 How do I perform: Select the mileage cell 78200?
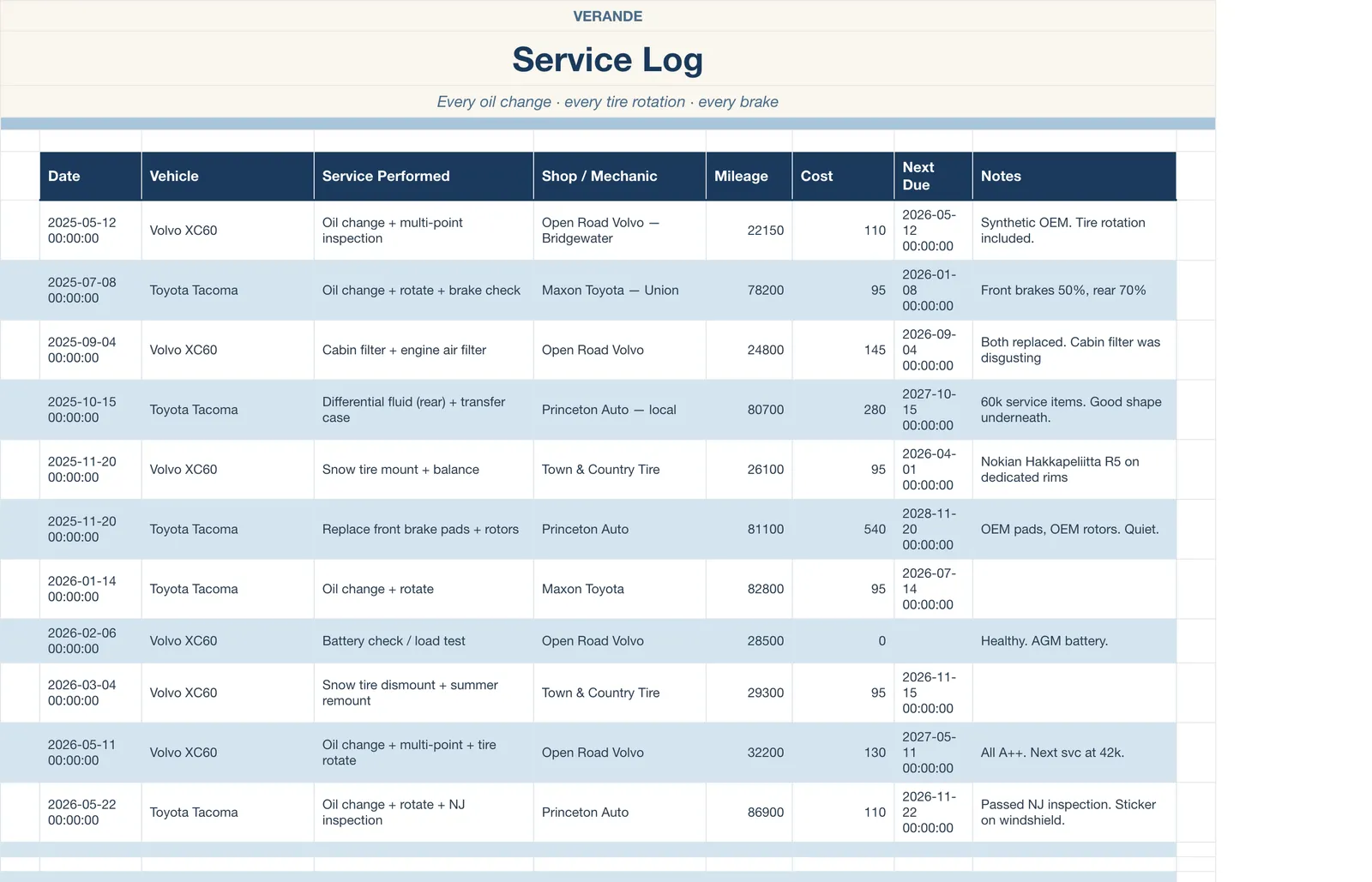point(749,291)
